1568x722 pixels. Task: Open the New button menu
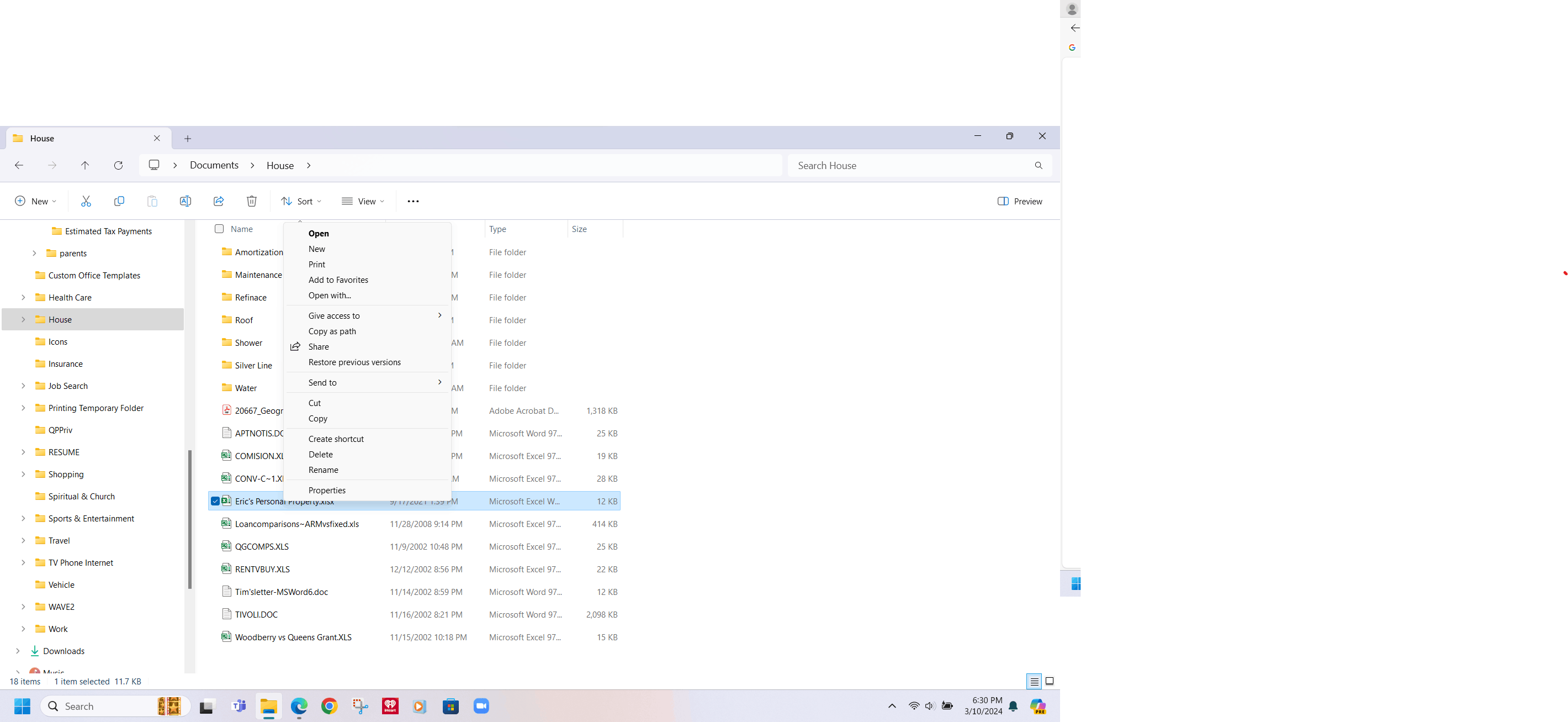point(35,201)
